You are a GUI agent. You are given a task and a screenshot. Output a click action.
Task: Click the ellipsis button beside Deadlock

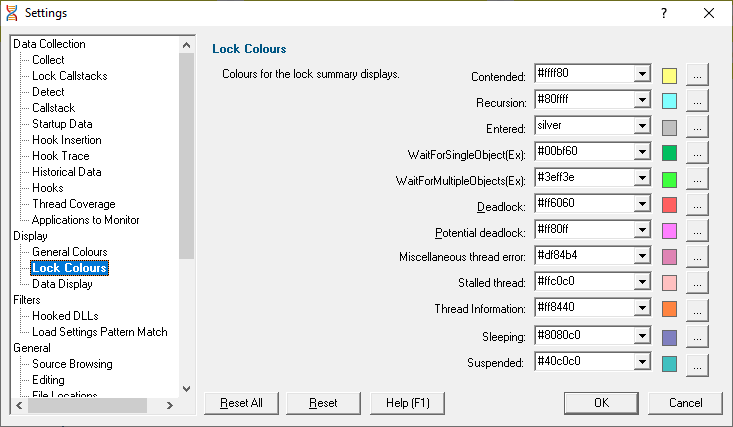[x=697, y=205]
